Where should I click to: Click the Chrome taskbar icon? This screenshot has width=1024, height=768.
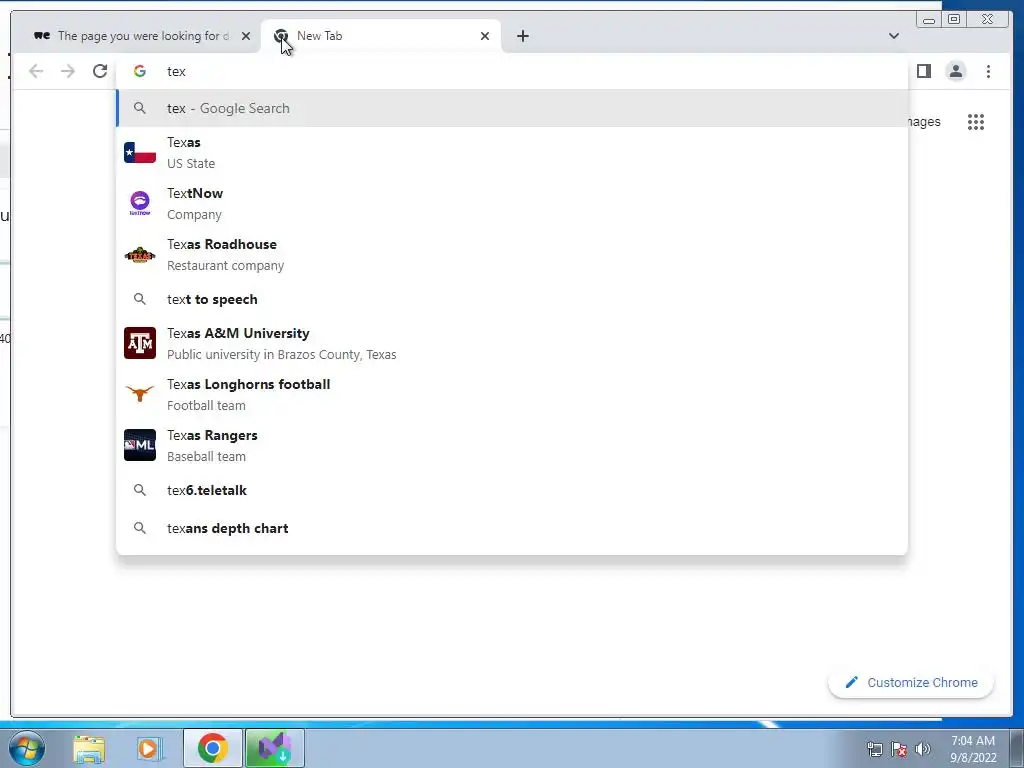coord(212,748)
